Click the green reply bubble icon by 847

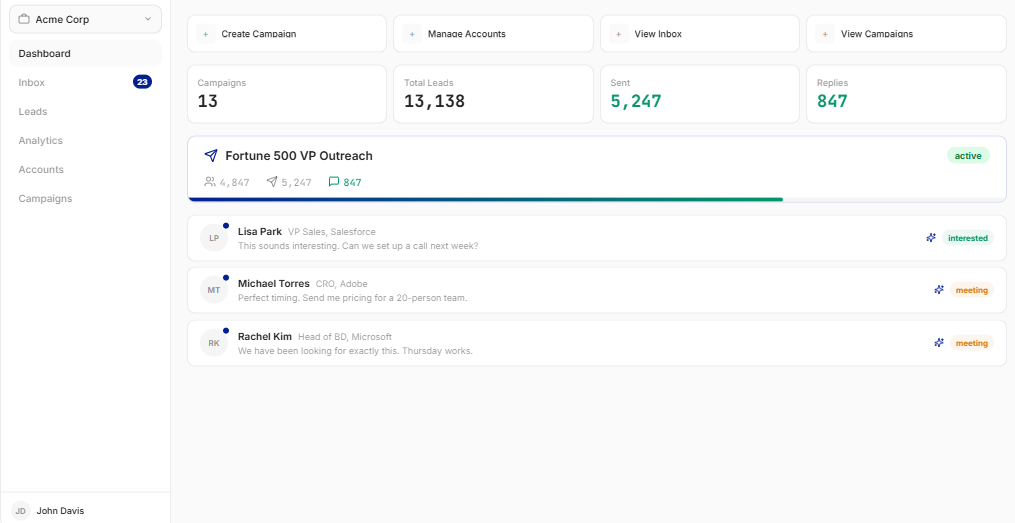334,182
